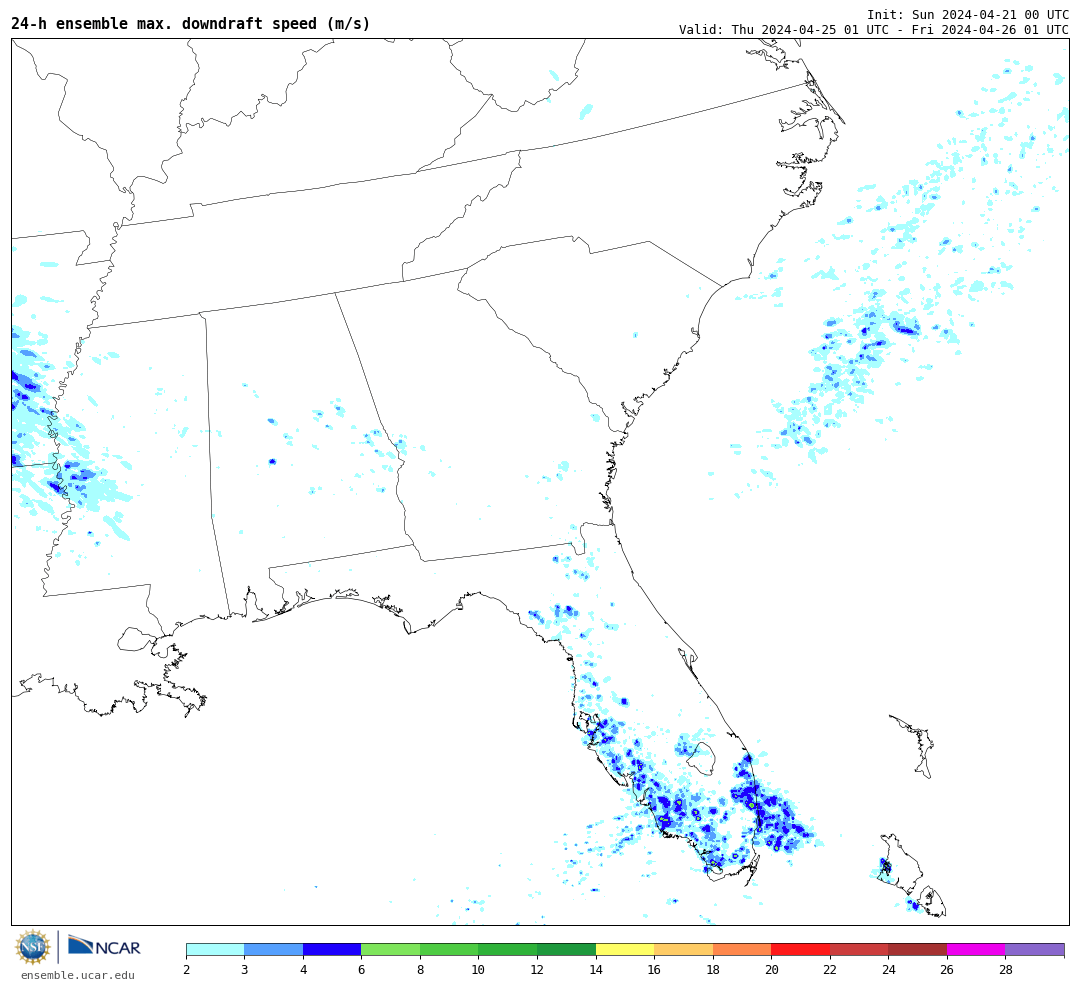Click the NSF logo
The image size is (1080, 988).
click(33, 947)
